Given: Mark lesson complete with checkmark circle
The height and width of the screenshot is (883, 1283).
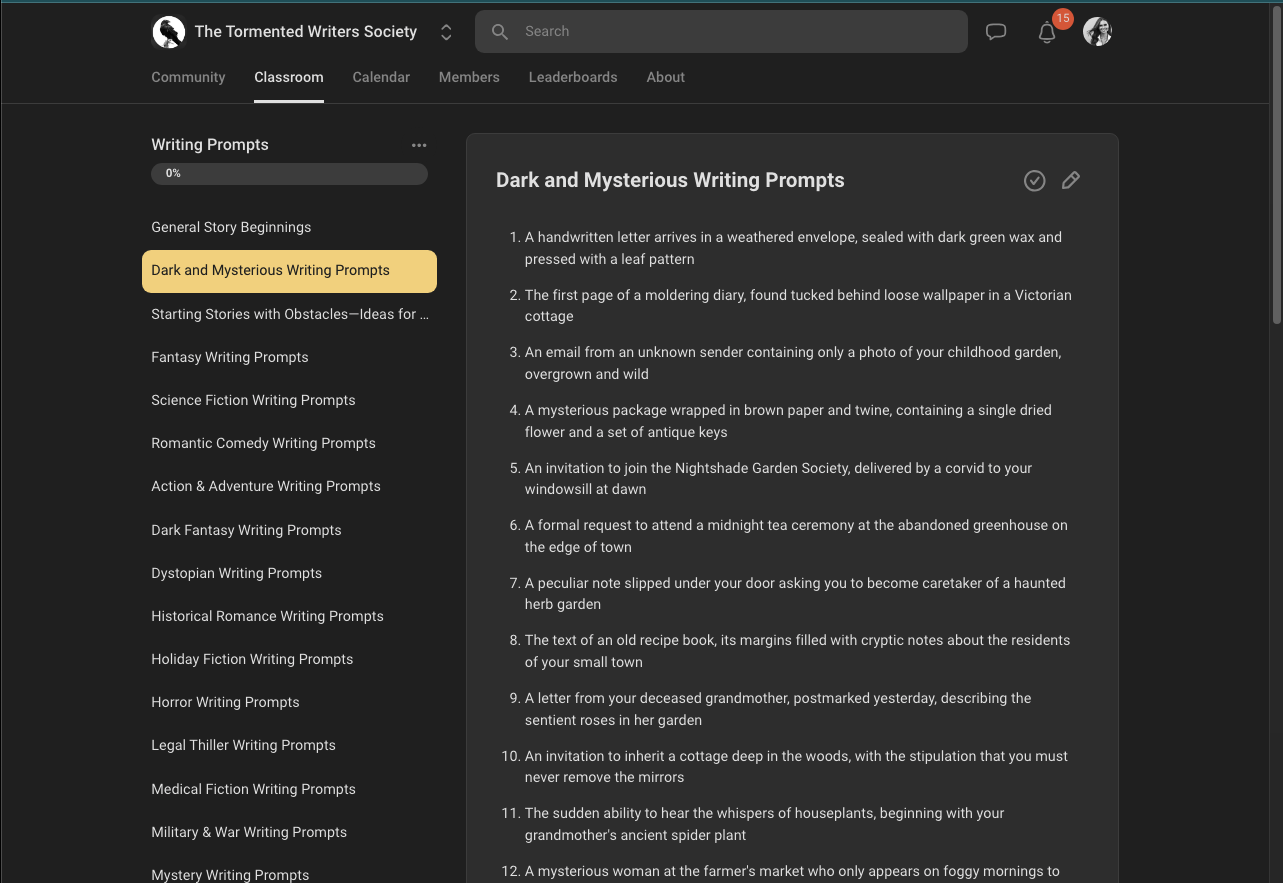Looking at the screenshot, I should [1035, 180].
